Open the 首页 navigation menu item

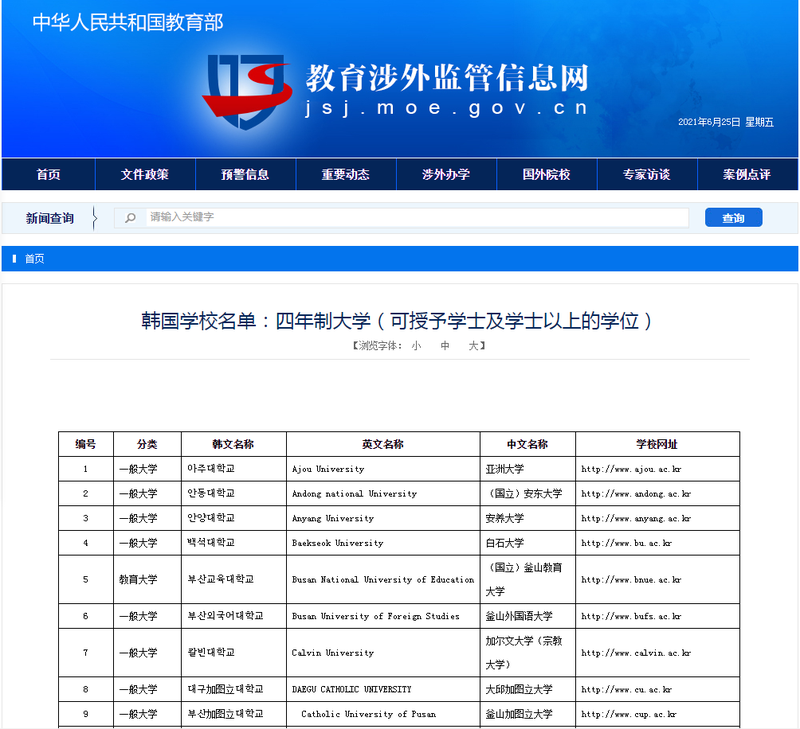[48, 174]
